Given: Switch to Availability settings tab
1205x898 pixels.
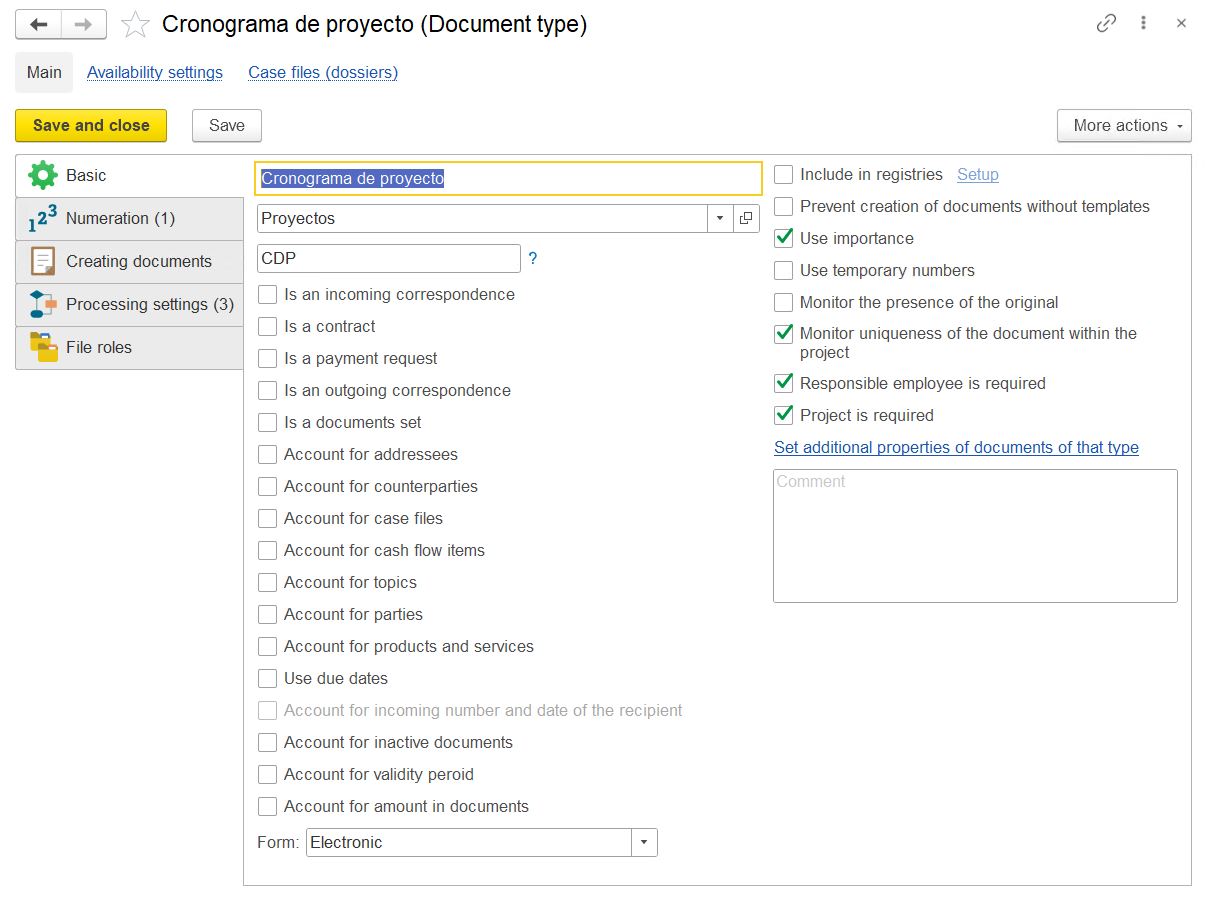Looking at the screenshot, I should (154, 72).
